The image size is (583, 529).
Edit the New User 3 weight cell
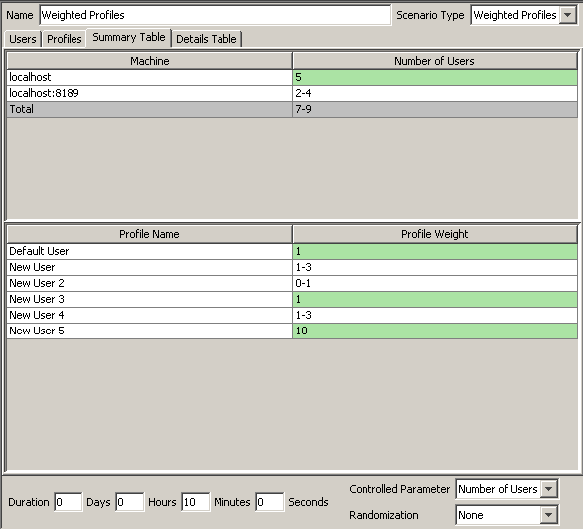tap(435, 299)
